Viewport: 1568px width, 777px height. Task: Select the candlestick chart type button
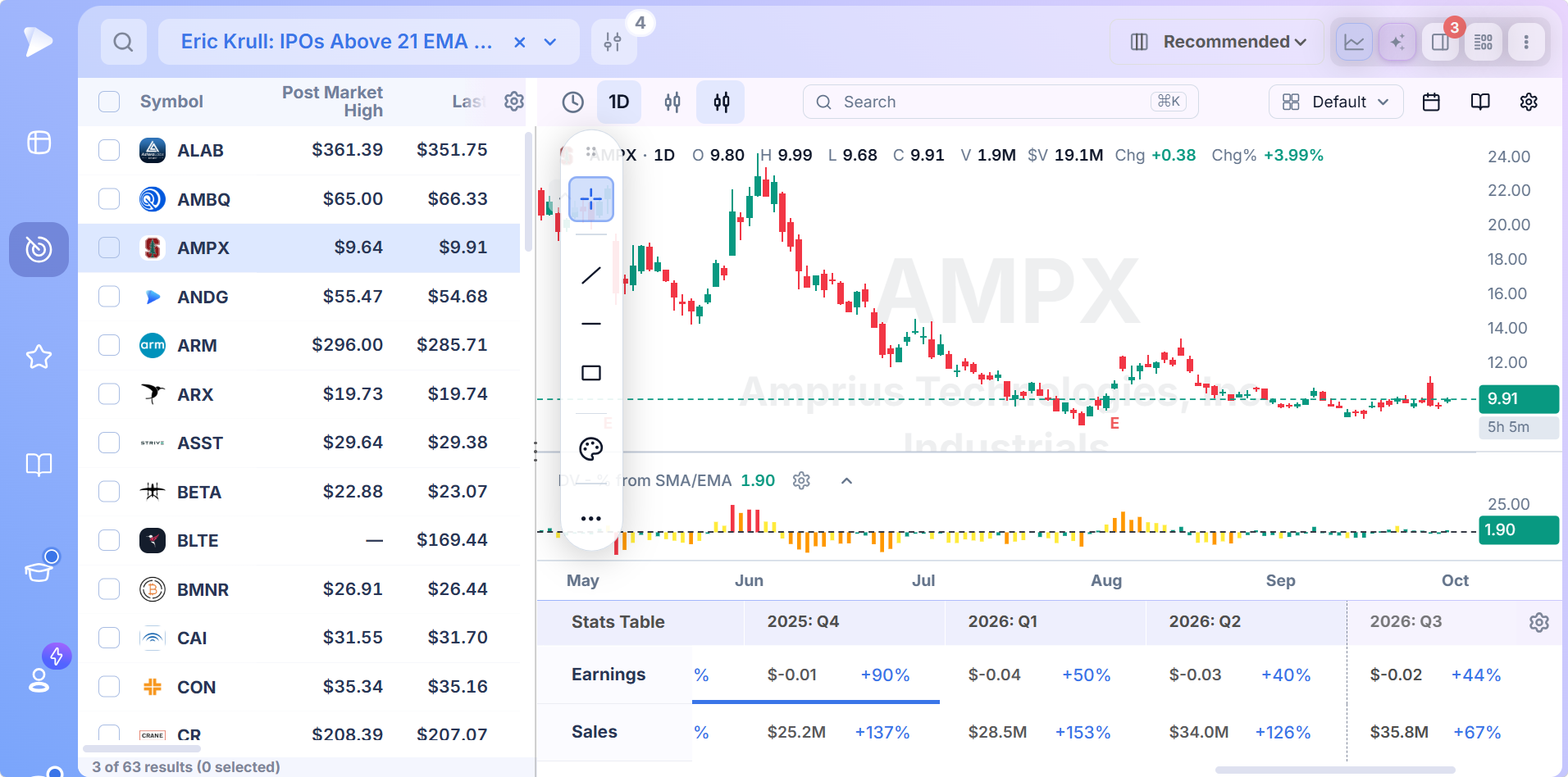pos(722,102)
